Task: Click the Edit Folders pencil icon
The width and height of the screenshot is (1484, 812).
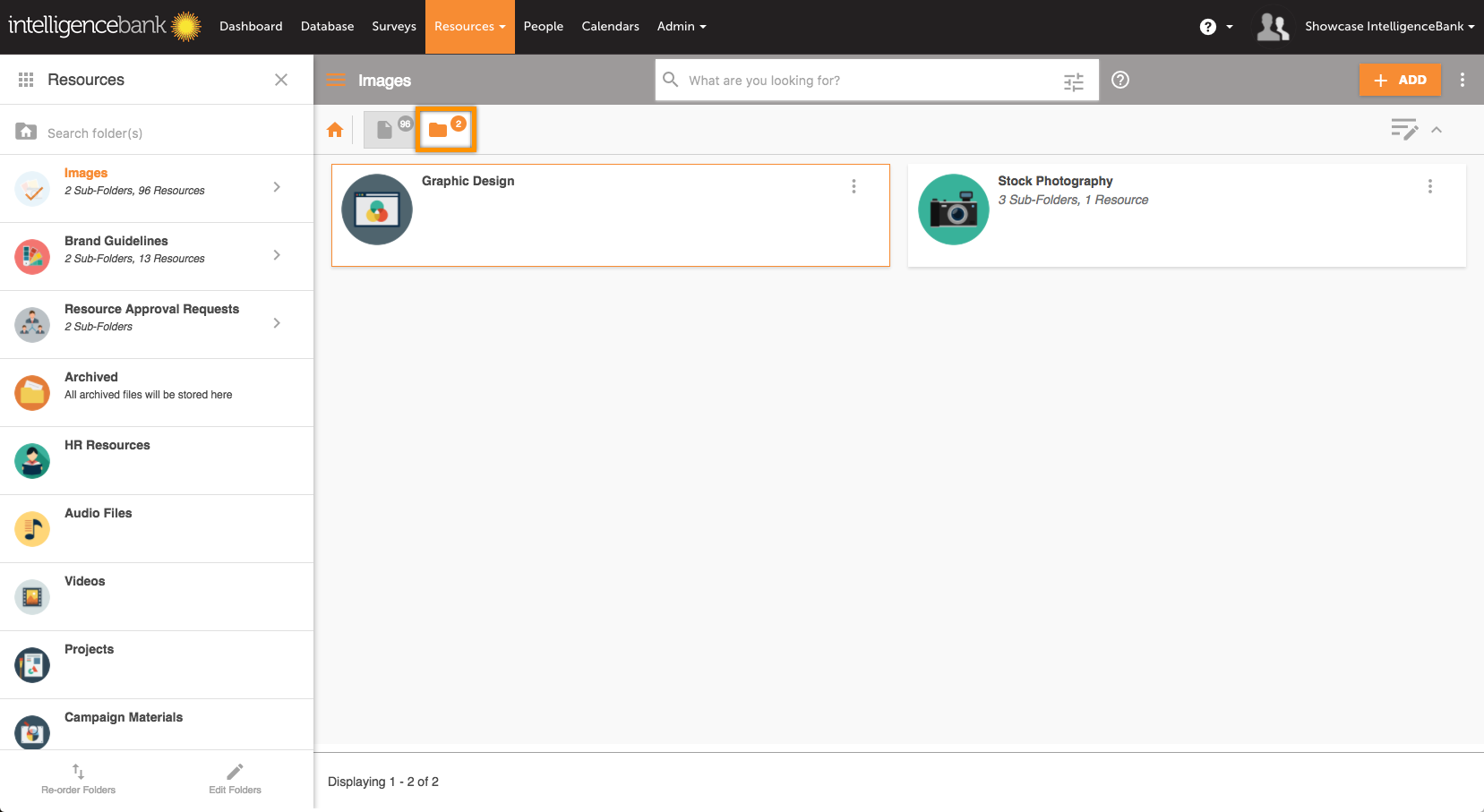Action: [x=235, y=771]
